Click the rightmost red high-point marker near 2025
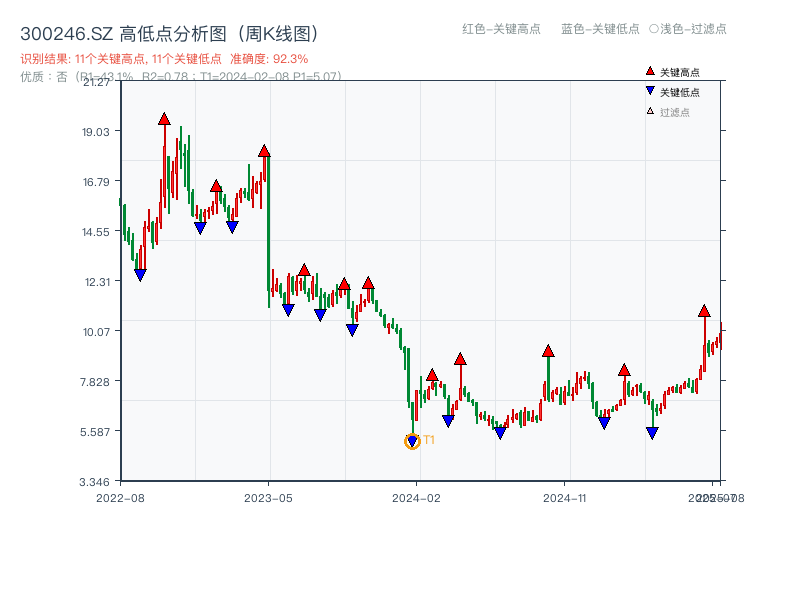800x600 pixels. (704, 311)
